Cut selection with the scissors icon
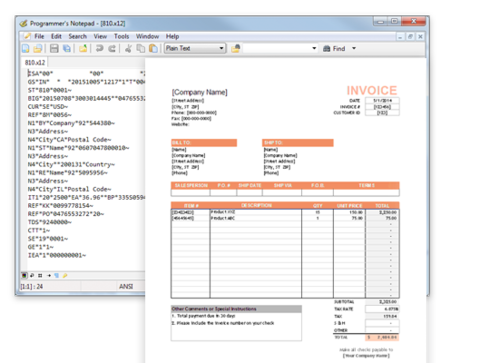 pos(128,49)
